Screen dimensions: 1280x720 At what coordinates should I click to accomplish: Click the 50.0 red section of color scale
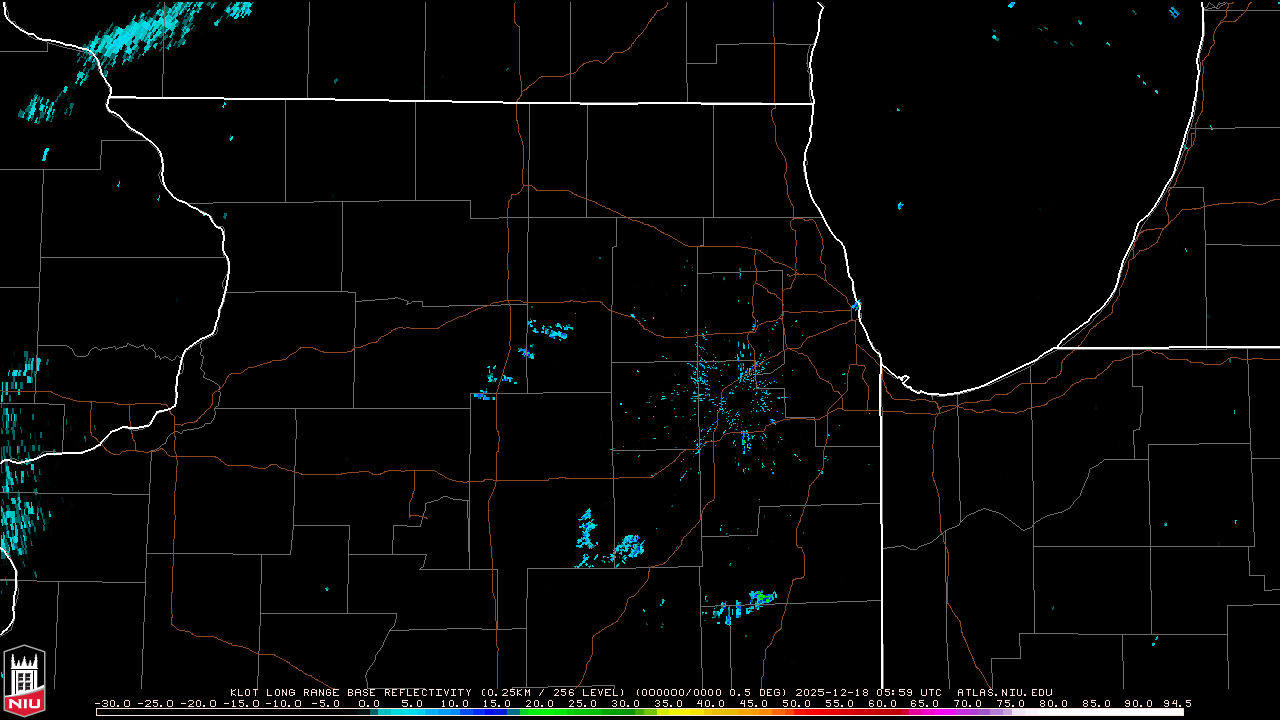796,712
